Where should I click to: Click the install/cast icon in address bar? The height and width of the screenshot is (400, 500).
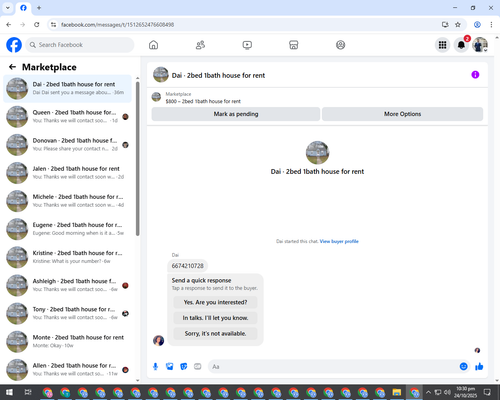point(445,25)
